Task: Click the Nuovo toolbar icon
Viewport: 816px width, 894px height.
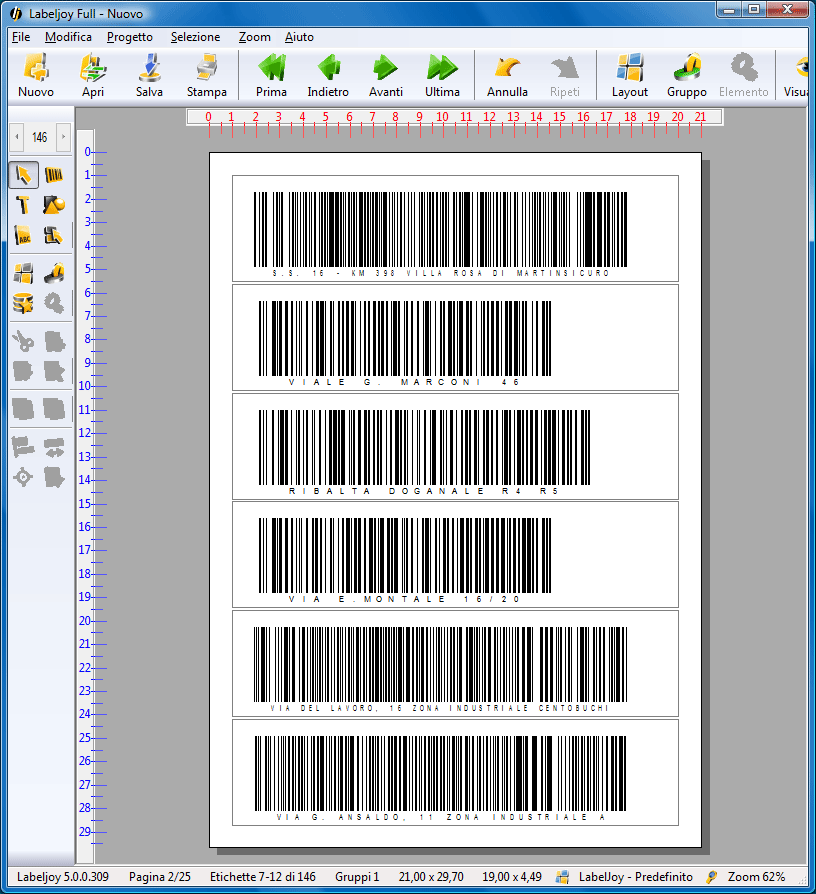Action: 35,75
